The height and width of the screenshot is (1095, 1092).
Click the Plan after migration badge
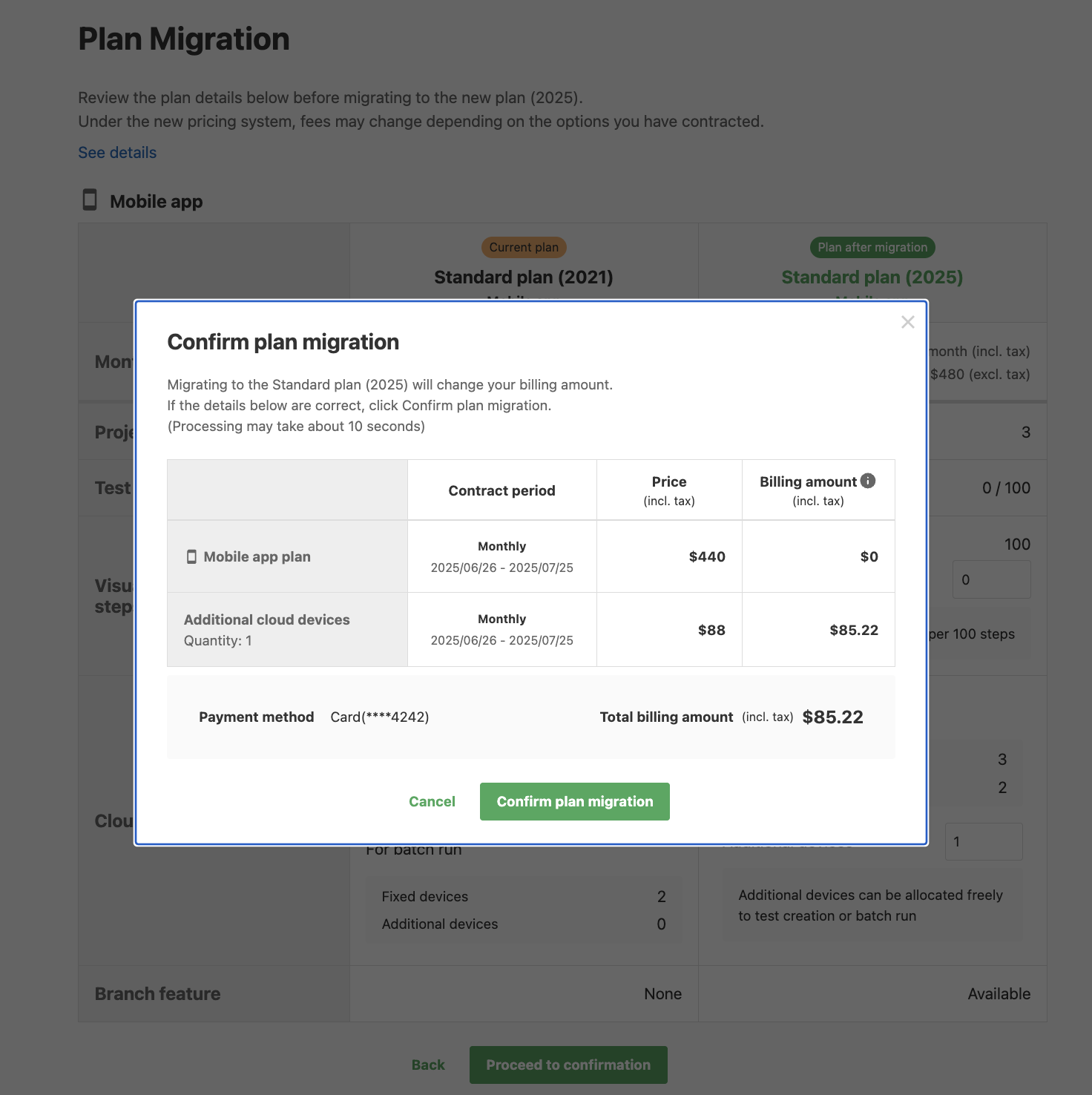pos(872,247)
